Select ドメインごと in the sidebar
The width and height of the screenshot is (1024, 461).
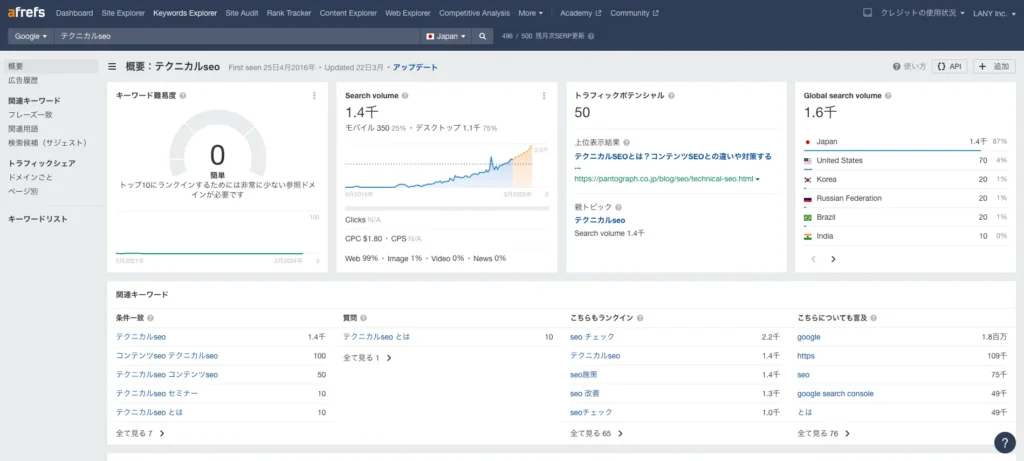pyautogui.click(x=30, y=177)
